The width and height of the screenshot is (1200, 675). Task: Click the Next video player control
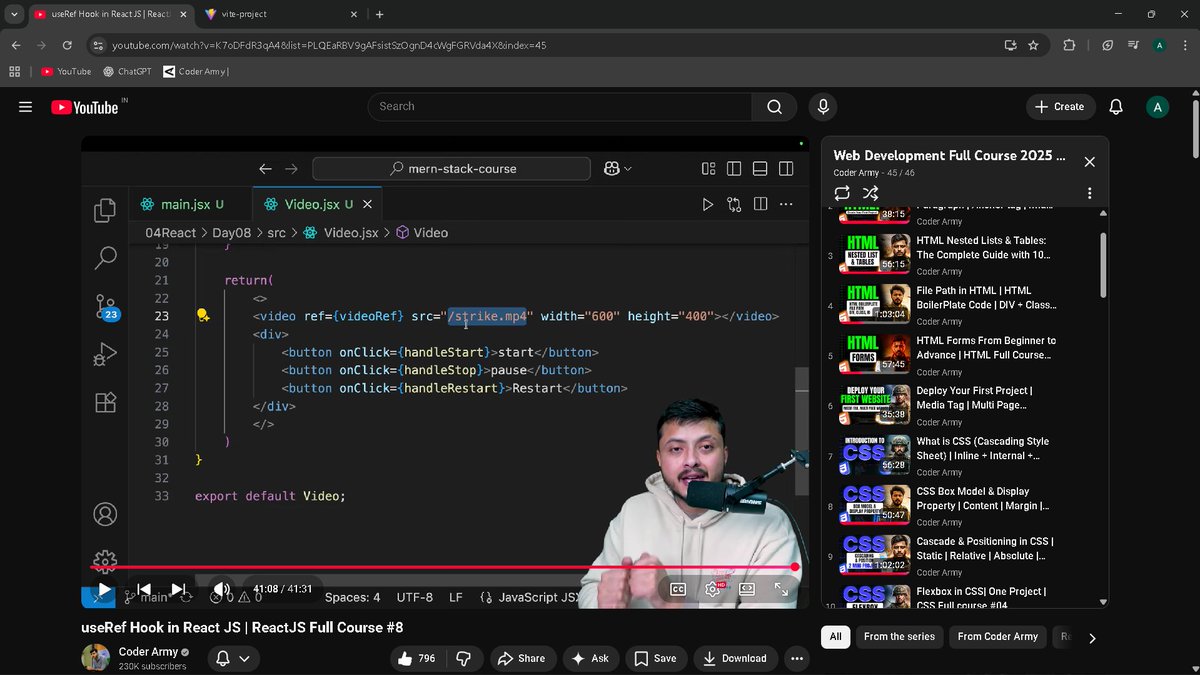[177, 590]
